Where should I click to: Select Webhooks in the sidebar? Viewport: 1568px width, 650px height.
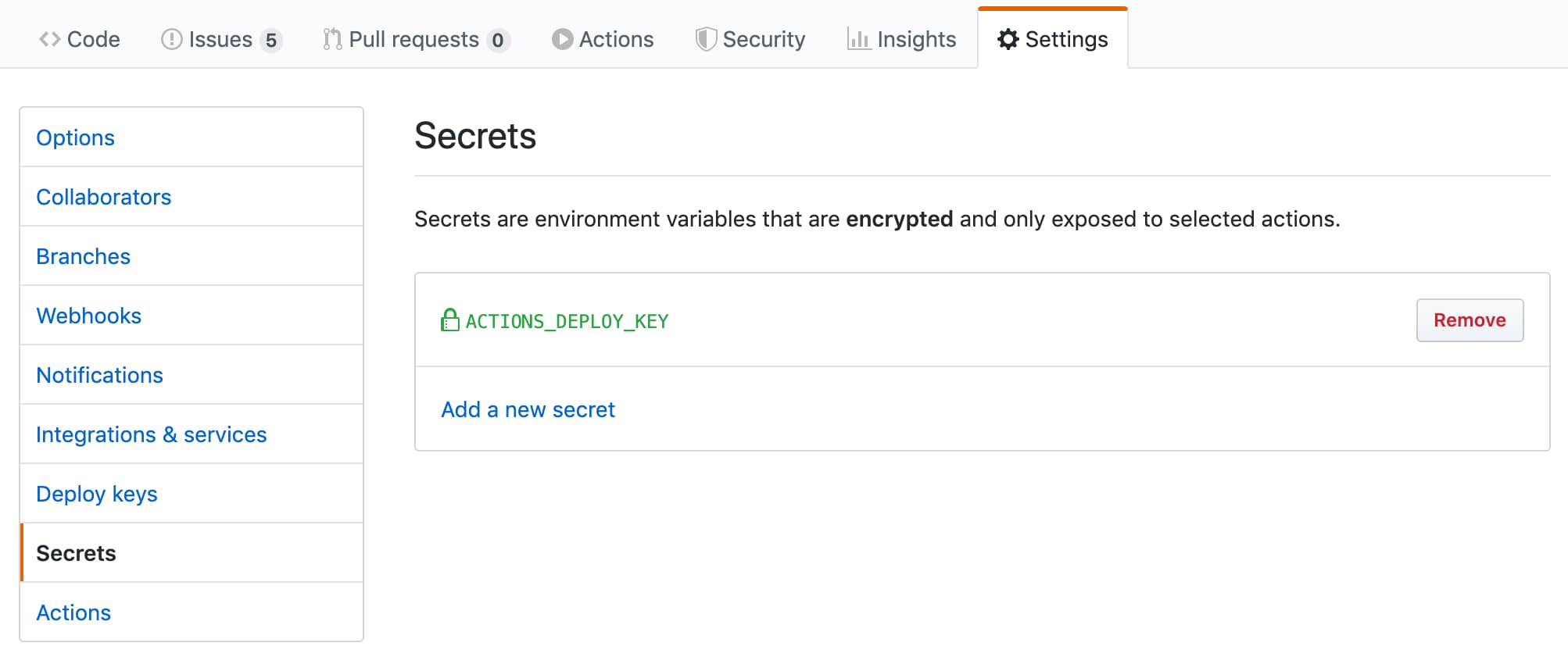pos(88,316)
